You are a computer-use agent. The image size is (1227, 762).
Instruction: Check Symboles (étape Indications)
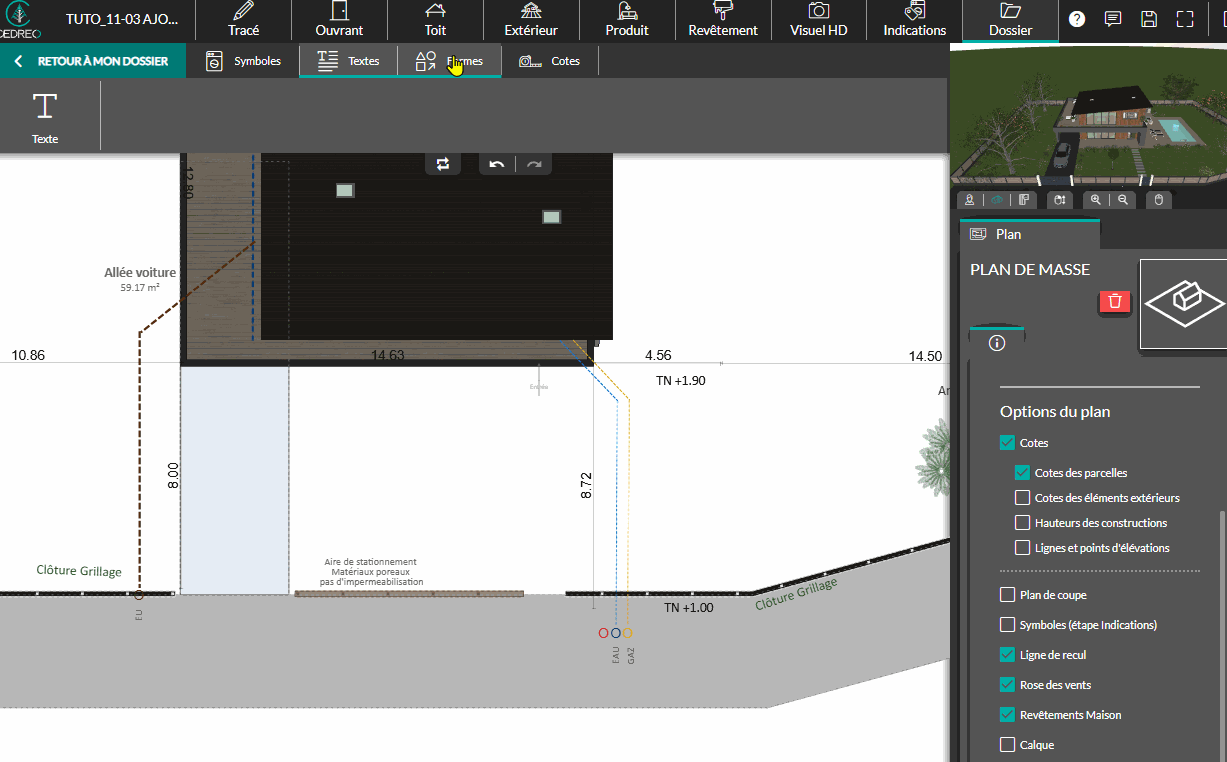(1007, 625)
